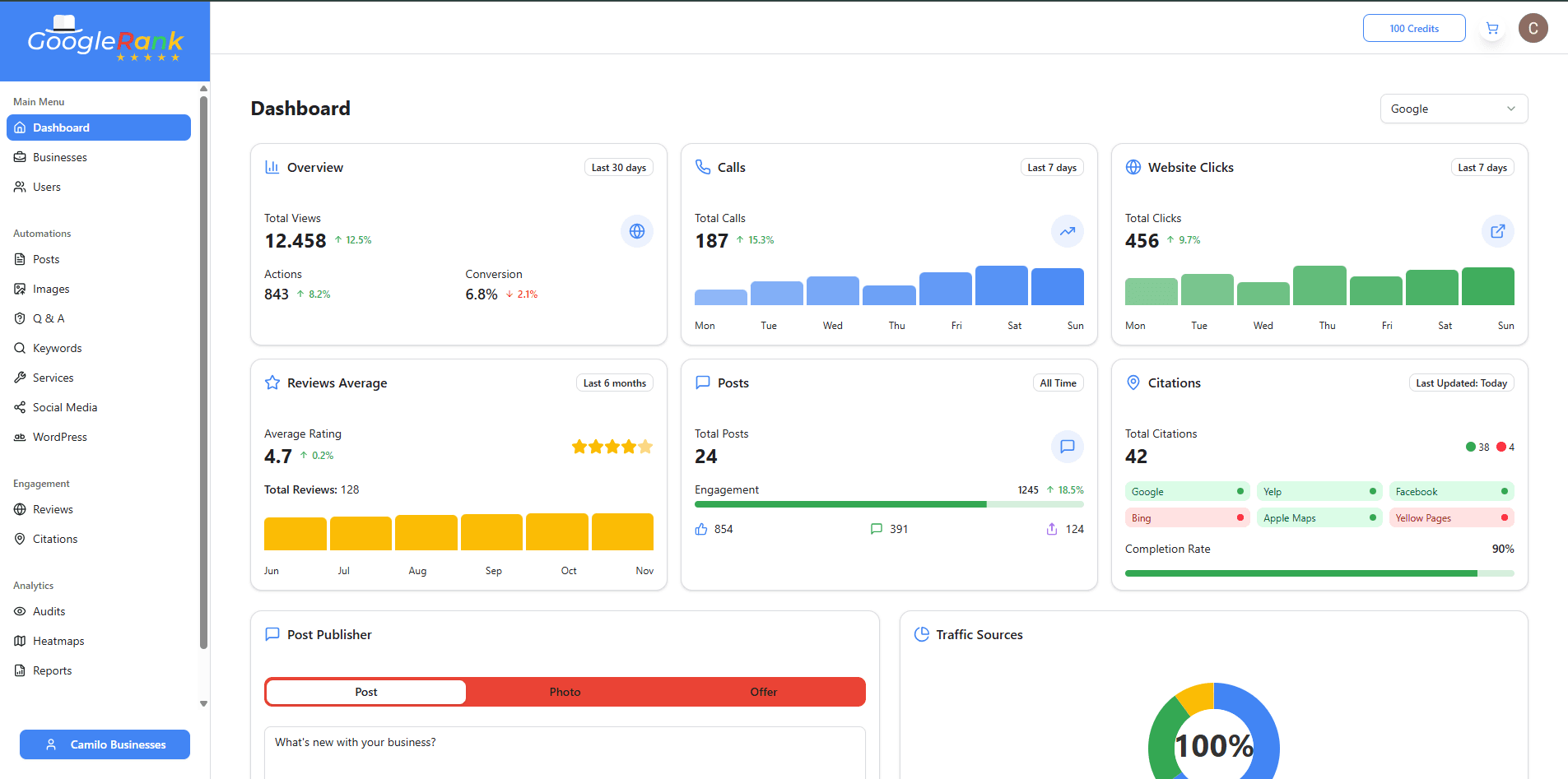
Task: Click the Yellow Pages citation chip
Action: (x=1452, y=517)
